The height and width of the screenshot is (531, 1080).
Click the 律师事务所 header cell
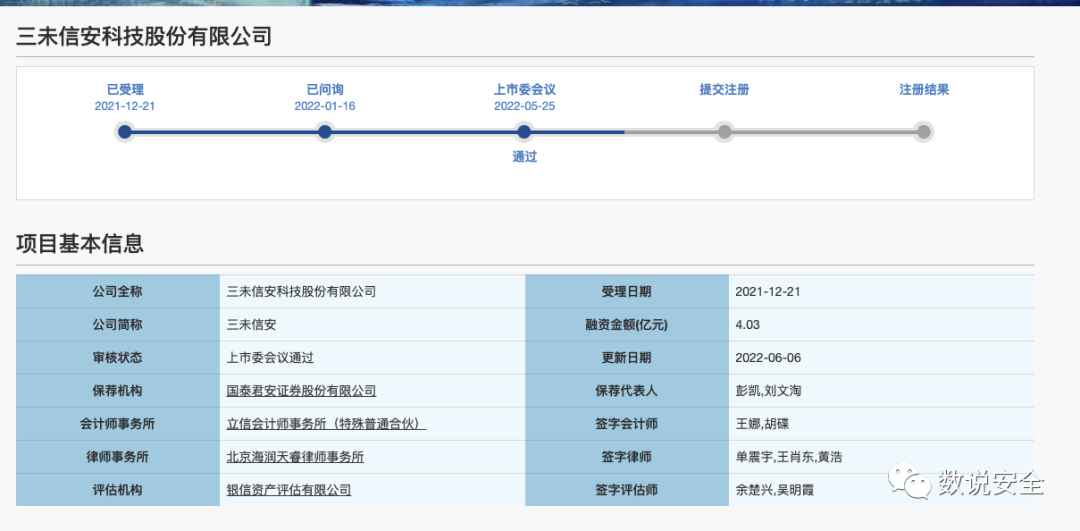point(118,457)
